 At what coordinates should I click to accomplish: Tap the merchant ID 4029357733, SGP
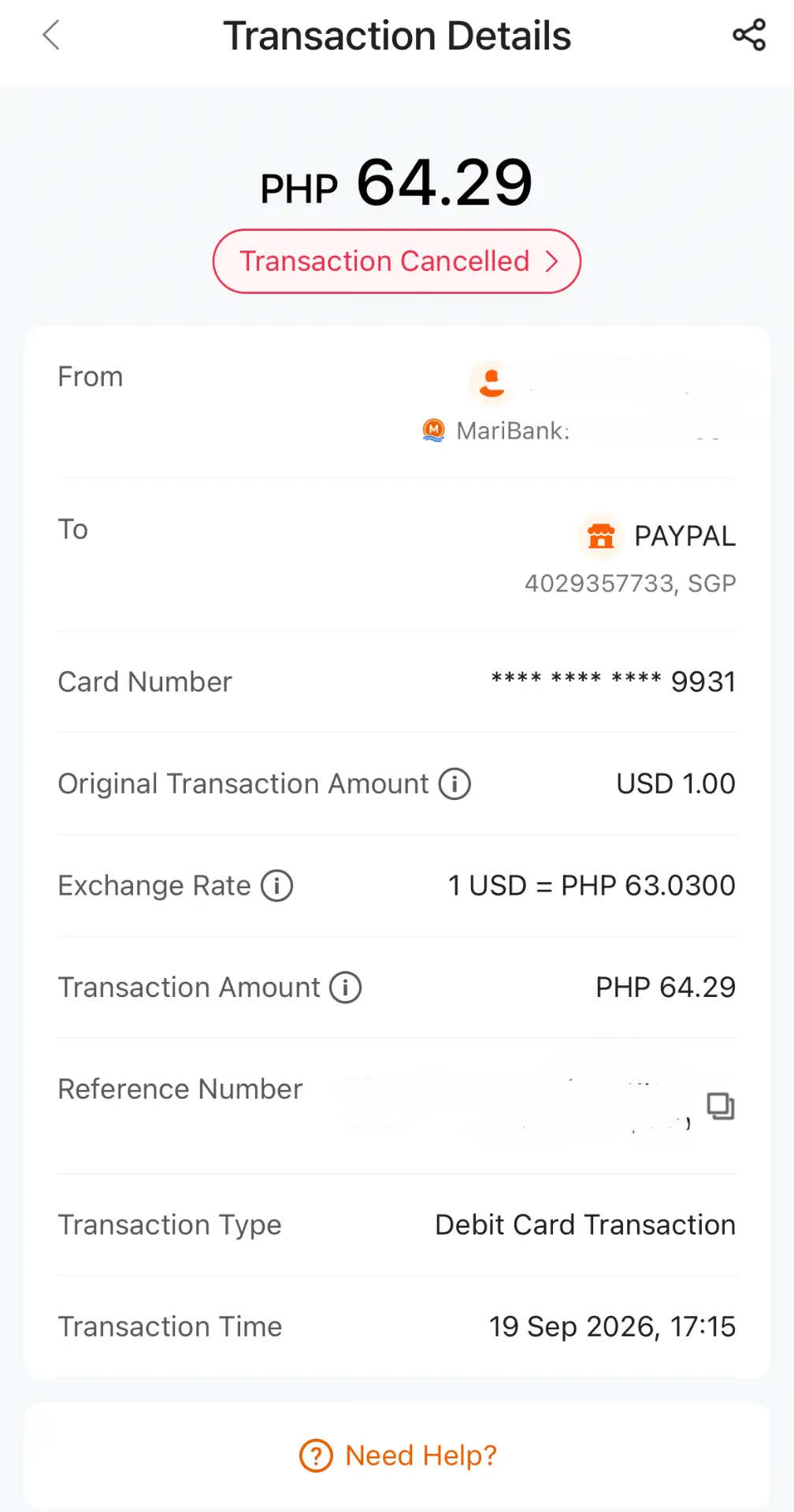point(630,584)
